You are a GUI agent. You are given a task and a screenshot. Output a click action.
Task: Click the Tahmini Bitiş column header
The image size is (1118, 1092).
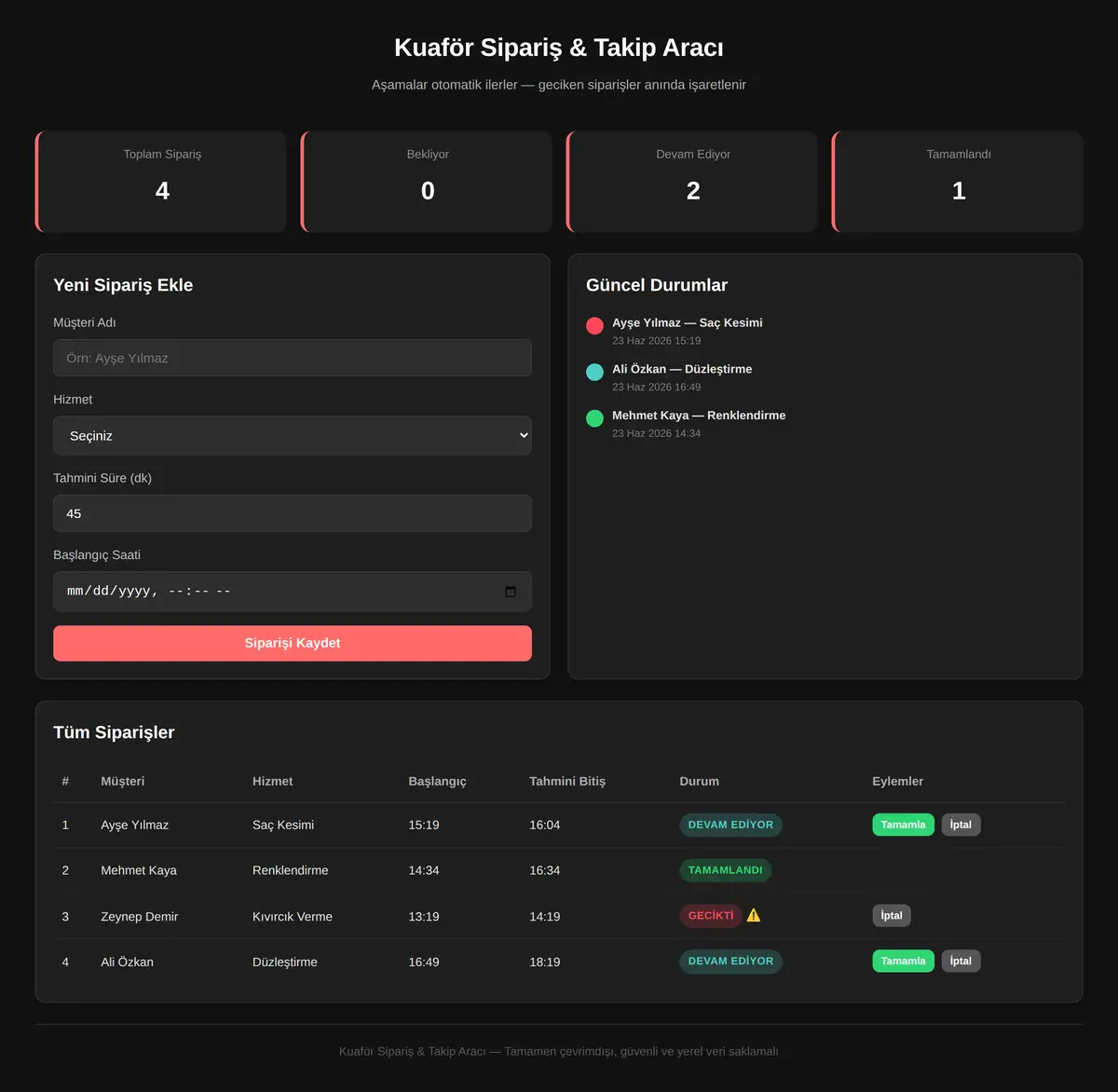567,782
